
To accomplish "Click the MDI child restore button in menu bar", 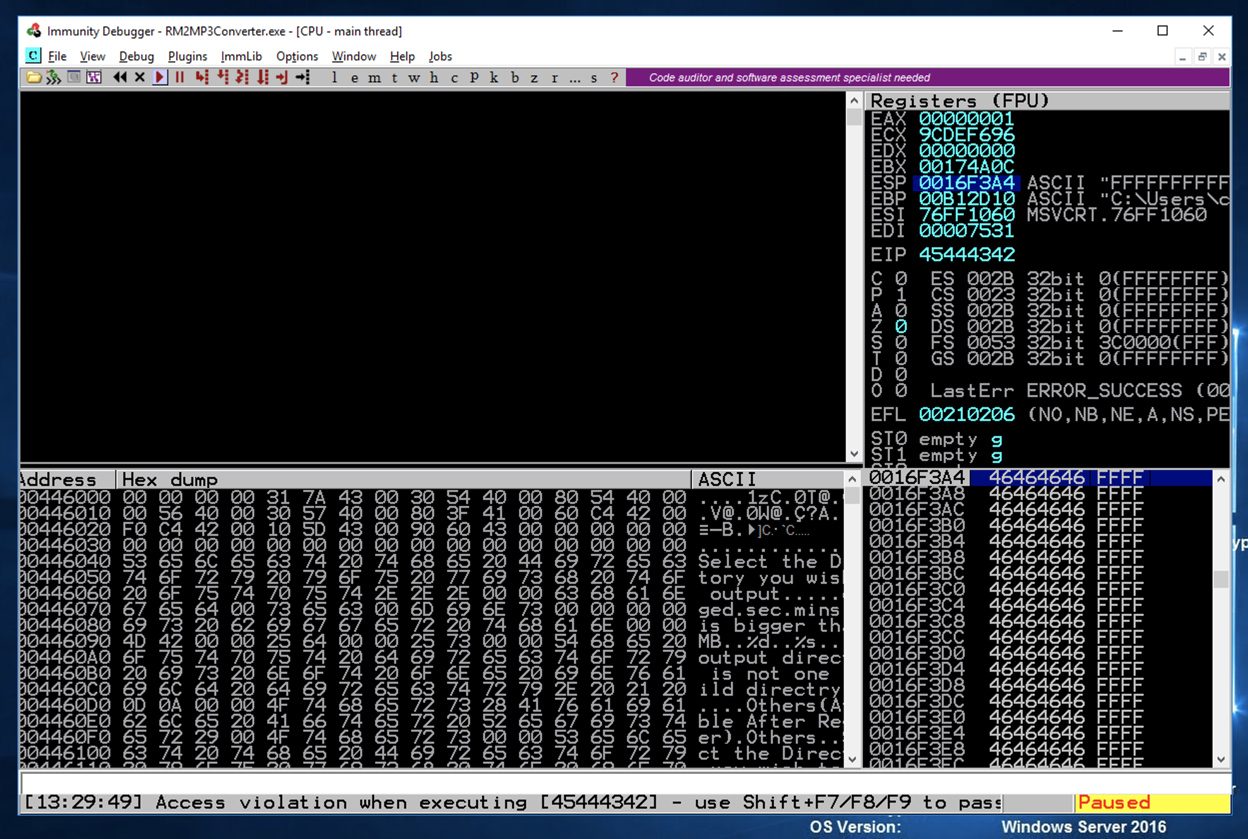I will pyautogui.click(x=1202, y=56).
